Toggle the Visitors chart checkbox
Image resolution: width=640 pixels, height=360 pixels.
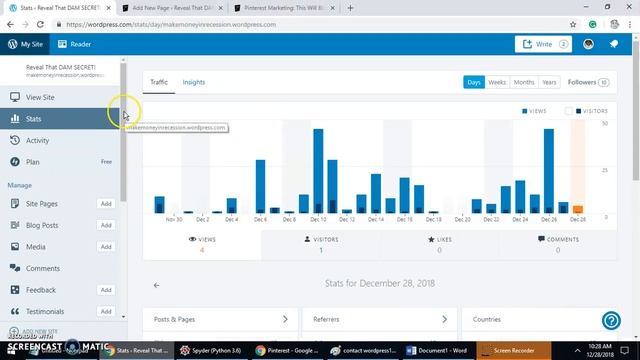coord(569,111)
